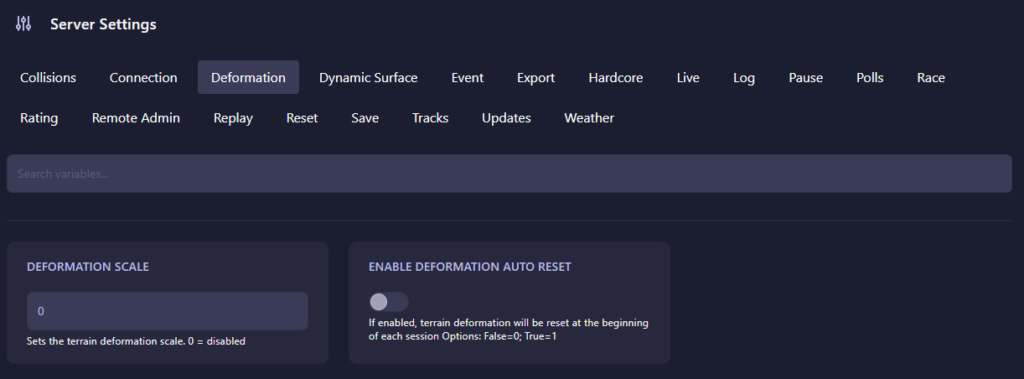Switch to the Hardcore tab
The image size is (1024, 379).
pos(615,78)
